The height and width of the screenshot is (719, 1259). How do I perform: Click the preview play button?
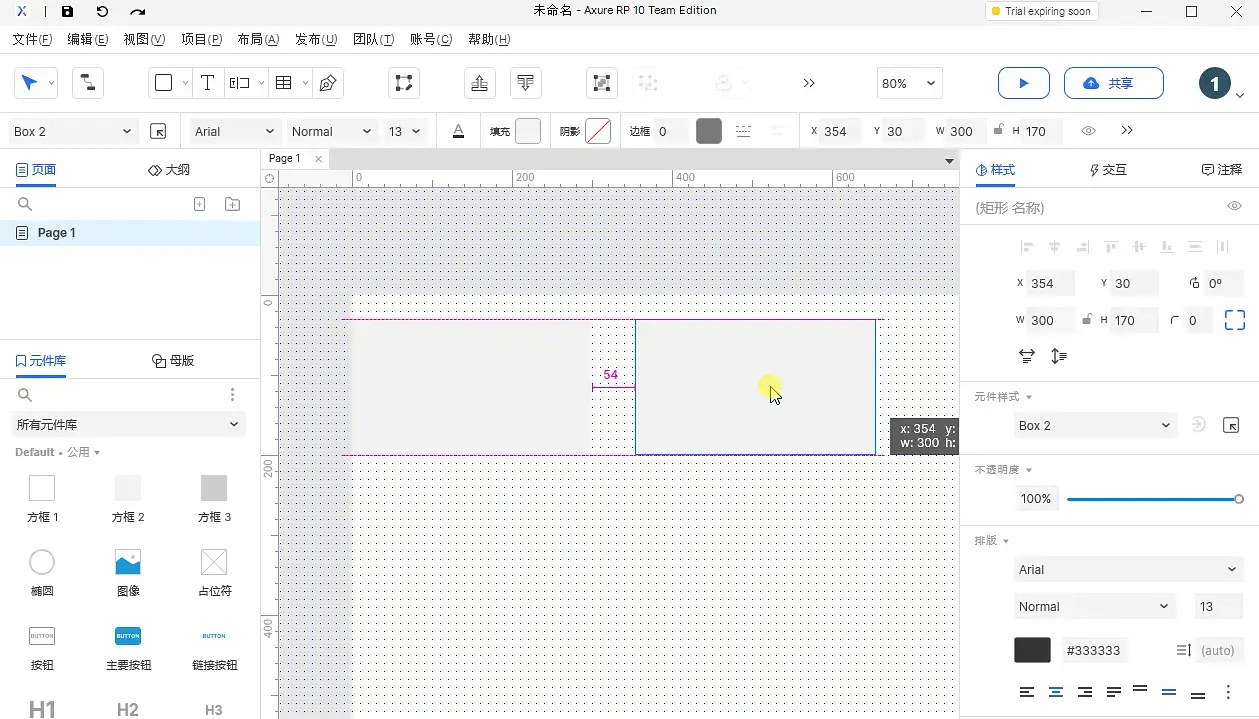pos(1023,84)
